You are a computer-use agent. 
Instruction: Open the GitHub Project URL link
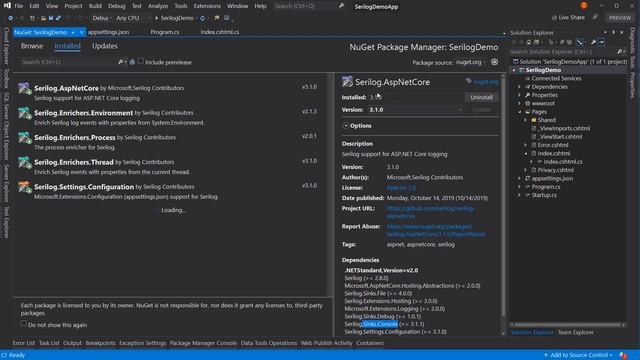pyautogui.click(x=430, y=212)
